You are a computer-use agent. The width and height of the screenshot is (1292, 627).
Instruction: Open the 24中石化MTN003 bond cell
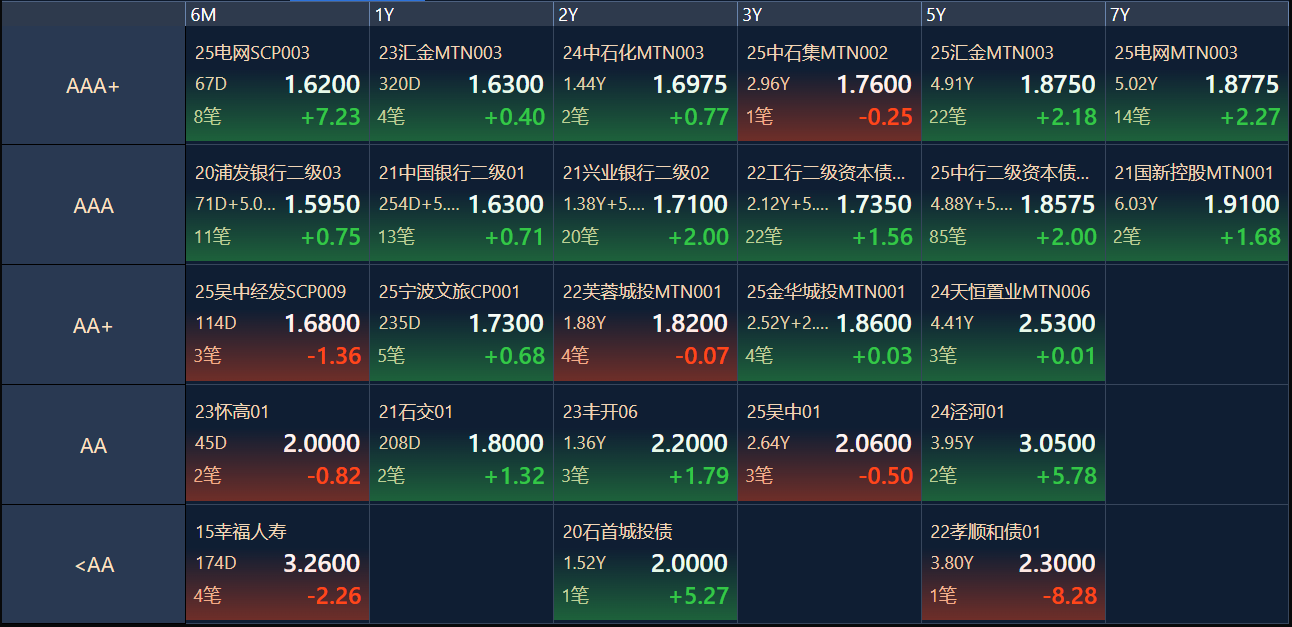coord(645,85)
